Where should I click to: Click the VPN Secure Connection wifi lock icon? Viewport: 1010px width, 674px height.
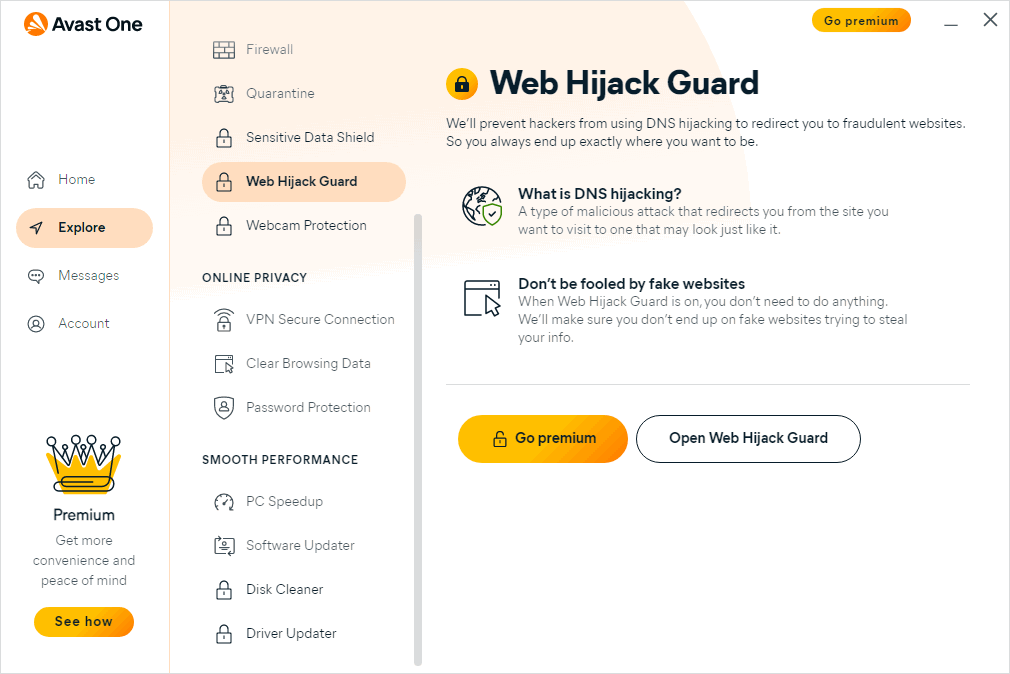coord(224,320)
